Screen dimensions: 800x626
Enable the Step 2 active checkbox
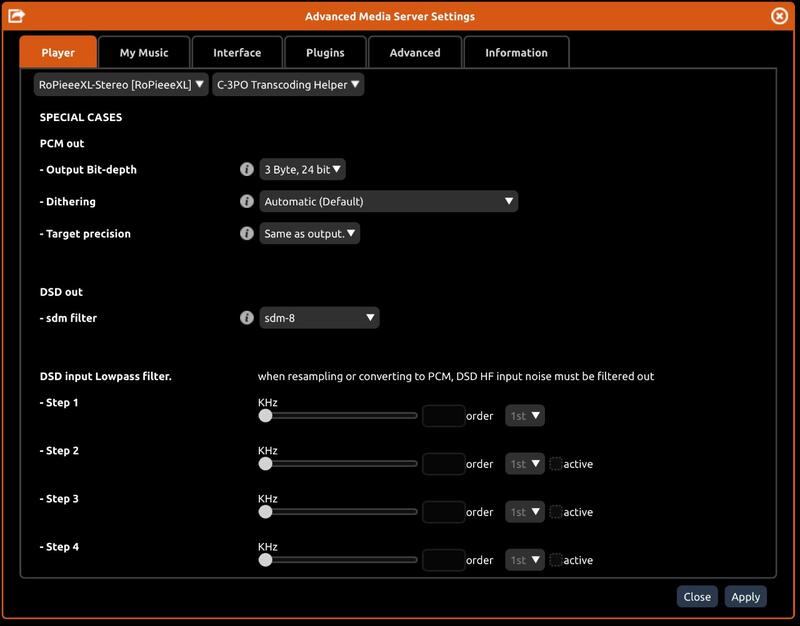556,464
